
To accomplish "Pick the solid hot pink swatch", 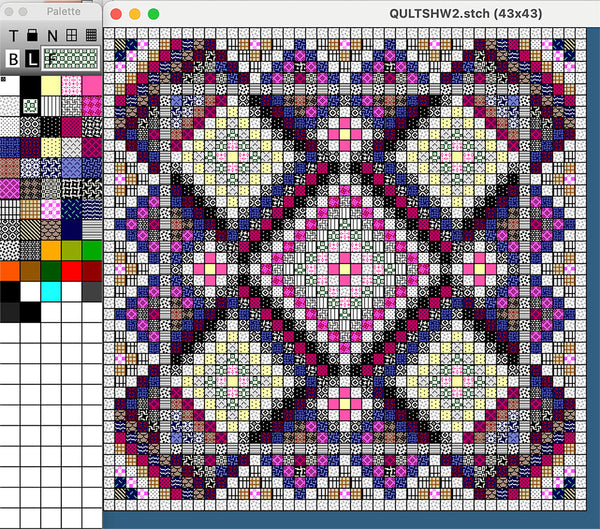I will pyautogui.click(x=92, y=86).
